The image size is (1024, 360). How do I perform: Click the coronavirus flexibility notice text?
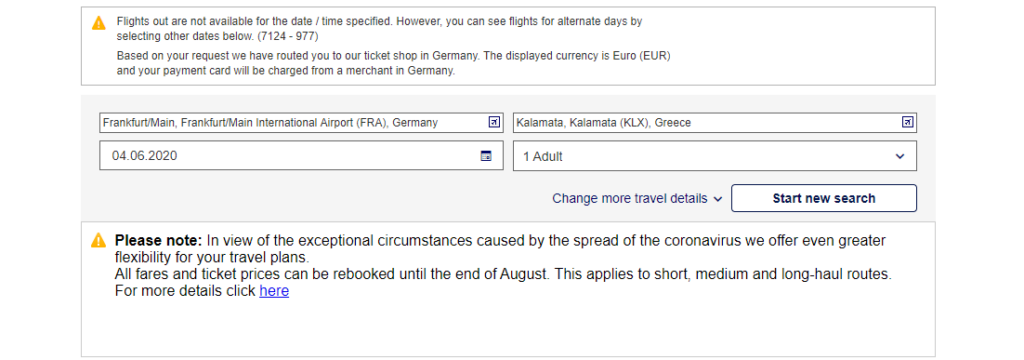(x=500, y=249)
